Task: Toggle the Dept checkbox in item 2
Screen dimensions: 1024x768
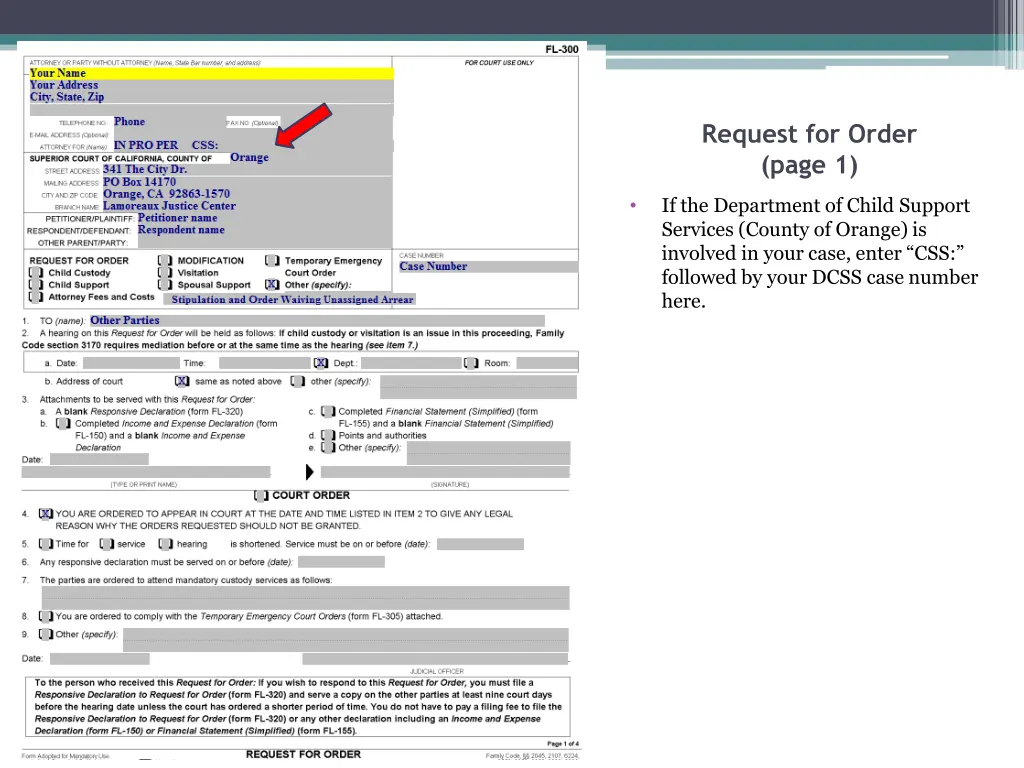Action: 321,363
